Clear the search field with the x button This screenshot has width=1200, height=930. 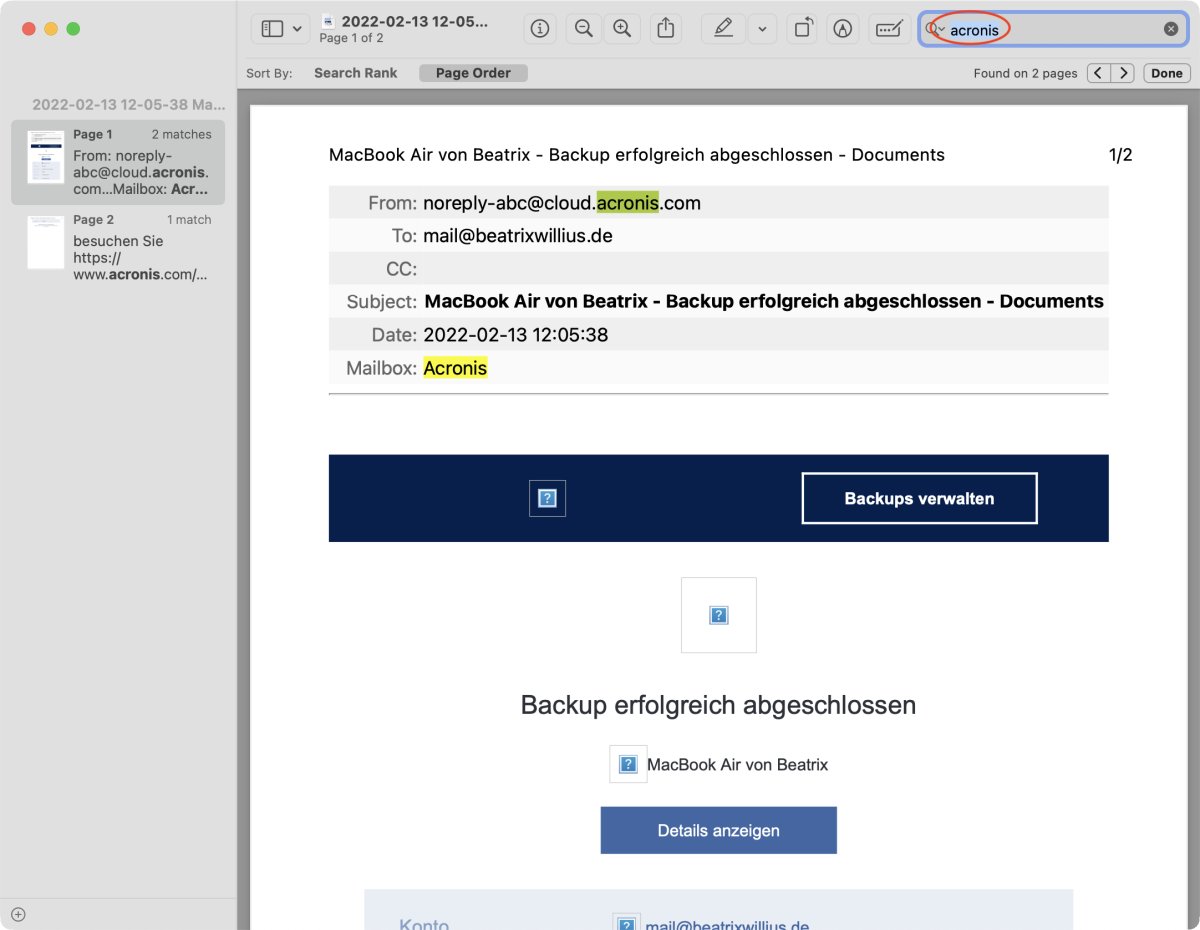(1170, 28)
